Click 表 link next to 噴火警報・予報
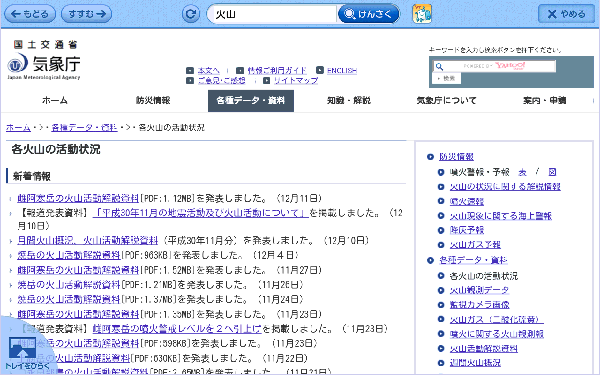Viewport: 600px width, 375px height. pos(522,172)
